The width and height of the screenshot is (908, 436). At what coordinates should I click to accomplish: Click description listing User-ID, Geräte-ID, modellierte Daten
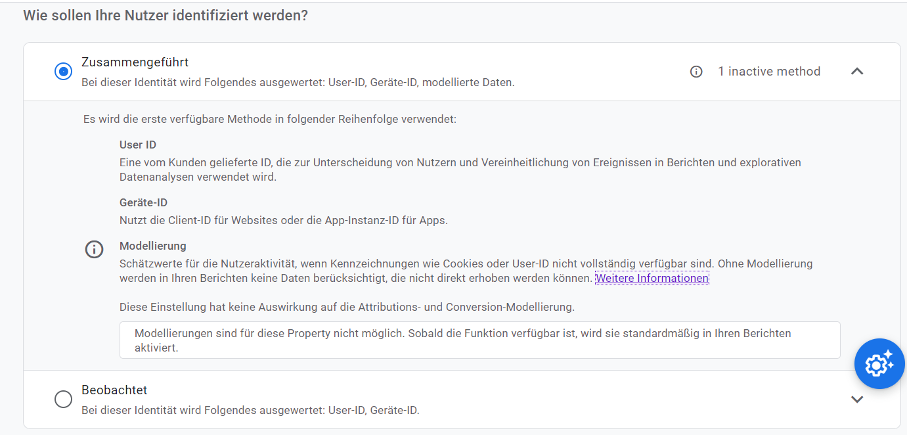[x=298, y=83]
